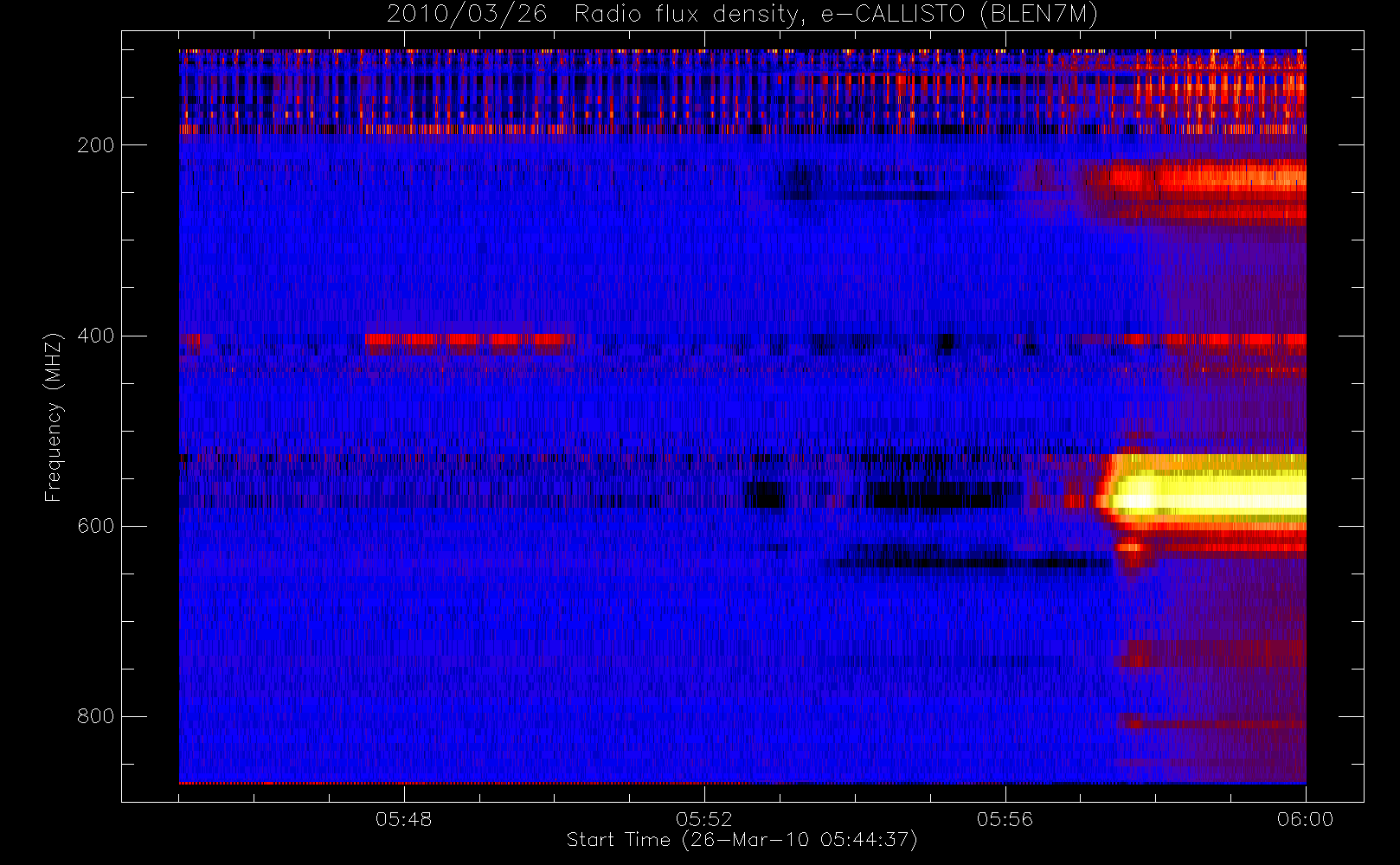Click the '600' frequency tick label
1400x865 pixels.
96,526
